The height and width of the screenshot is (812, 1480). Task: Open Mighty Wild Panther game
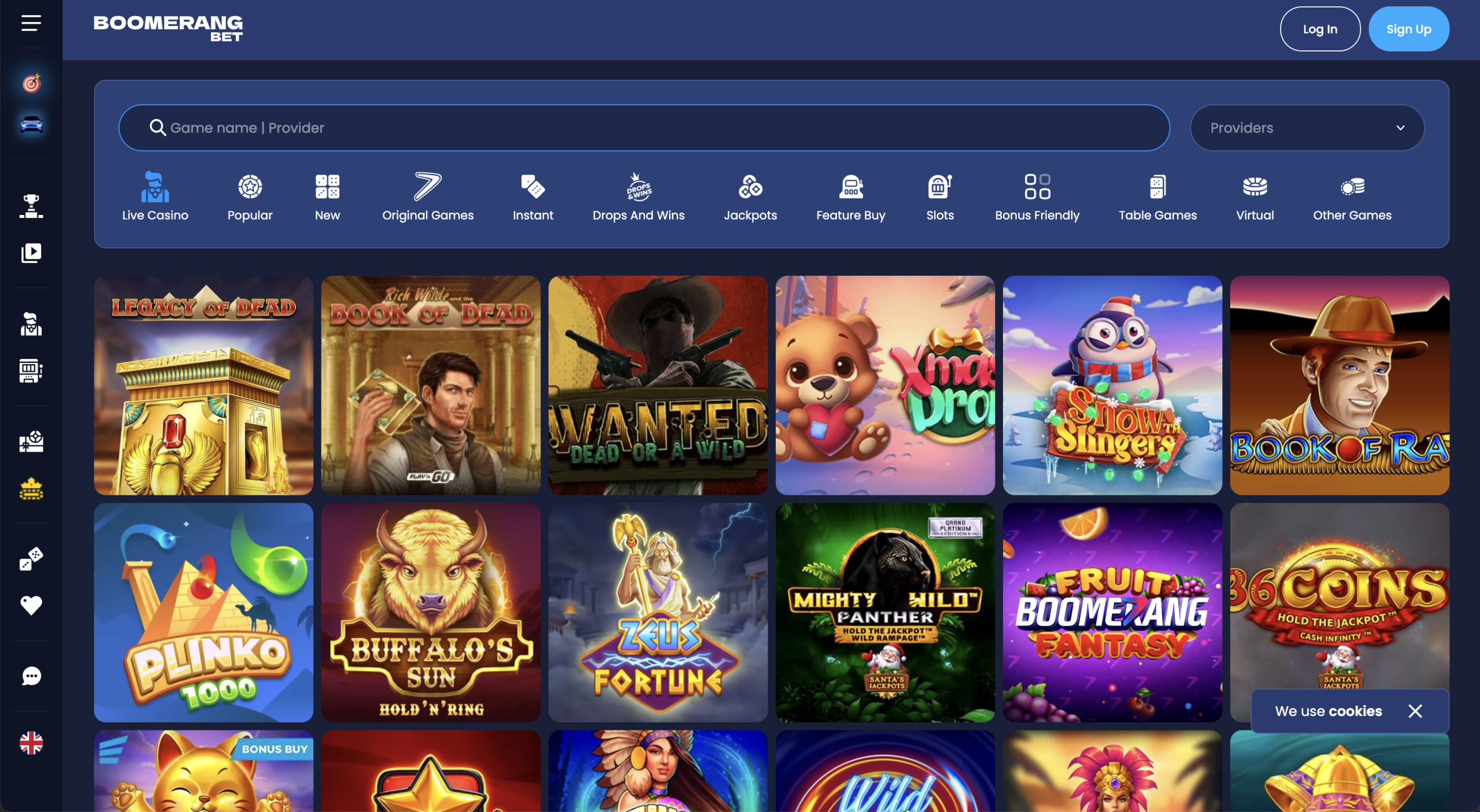[885, 612]
